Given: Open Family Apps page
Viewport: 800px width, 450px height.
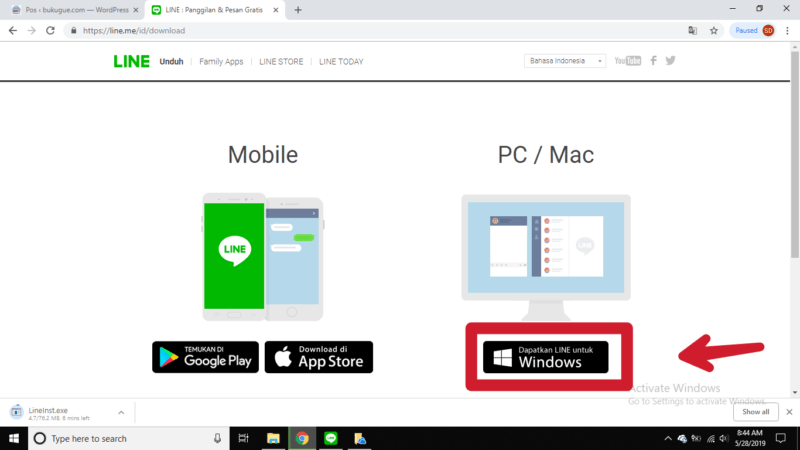Looking at the screenshot, I should pyautogui.click(x=221, y=61).
